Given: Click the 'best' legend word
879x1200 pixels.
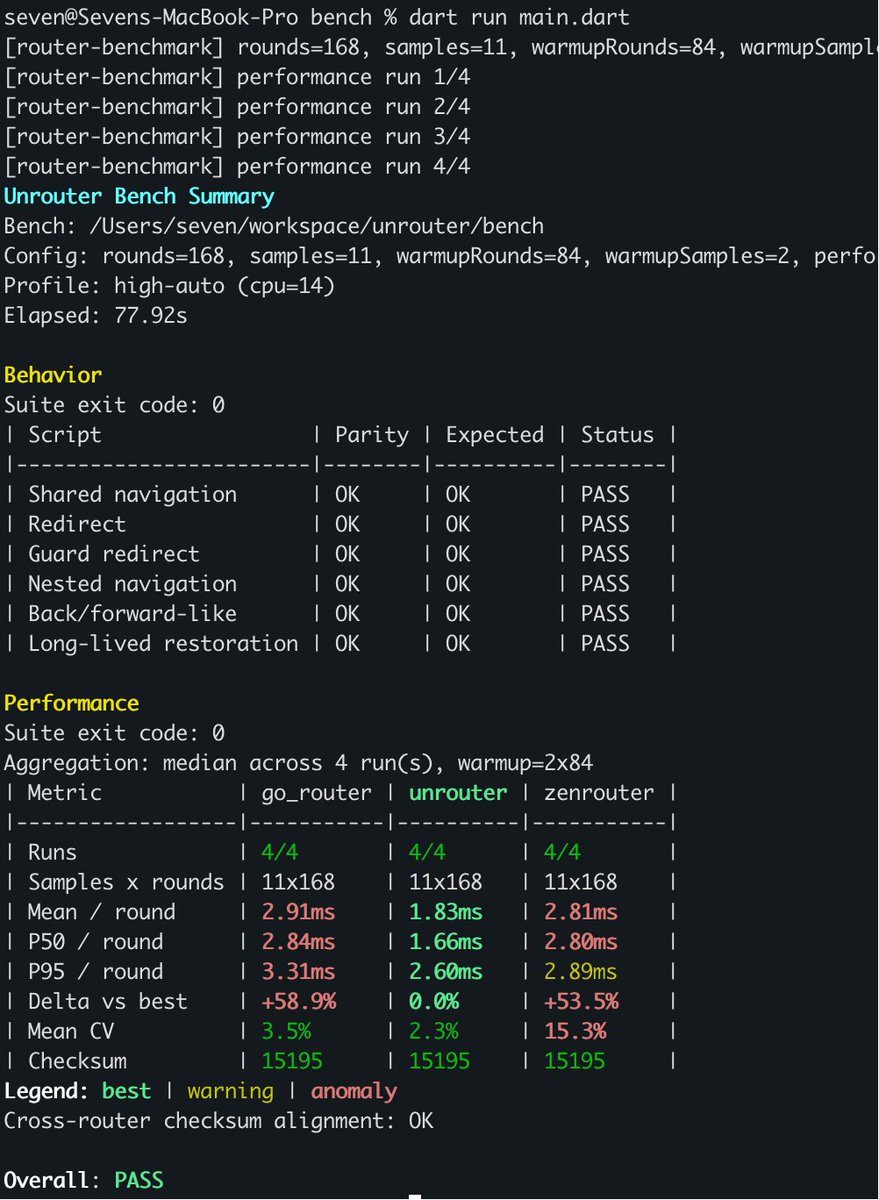Looking at the screenshot, I should tap(126, 1091).
